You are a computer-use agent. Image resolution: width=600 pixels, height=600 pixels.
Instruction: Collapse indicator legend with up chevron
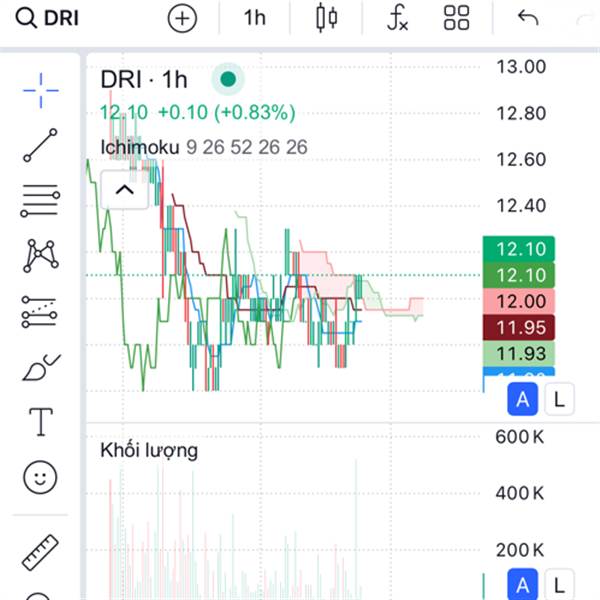coord(124,190)
